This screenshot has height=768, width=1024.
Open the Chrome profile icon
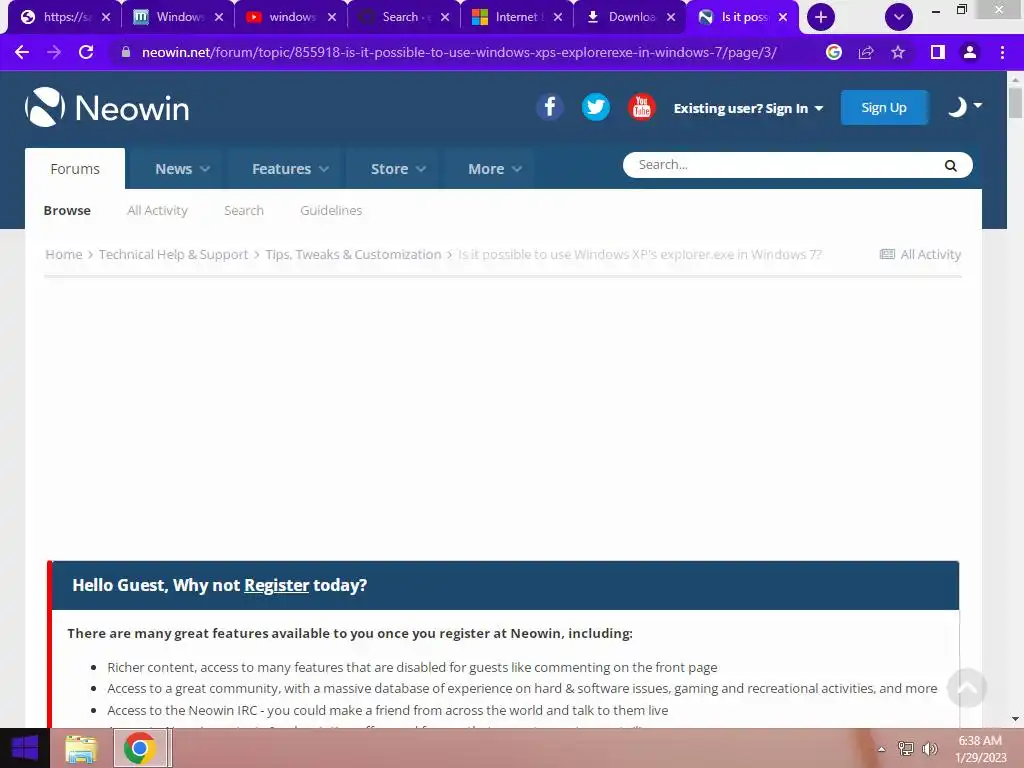pyautogui.click(x=970, y=52)
